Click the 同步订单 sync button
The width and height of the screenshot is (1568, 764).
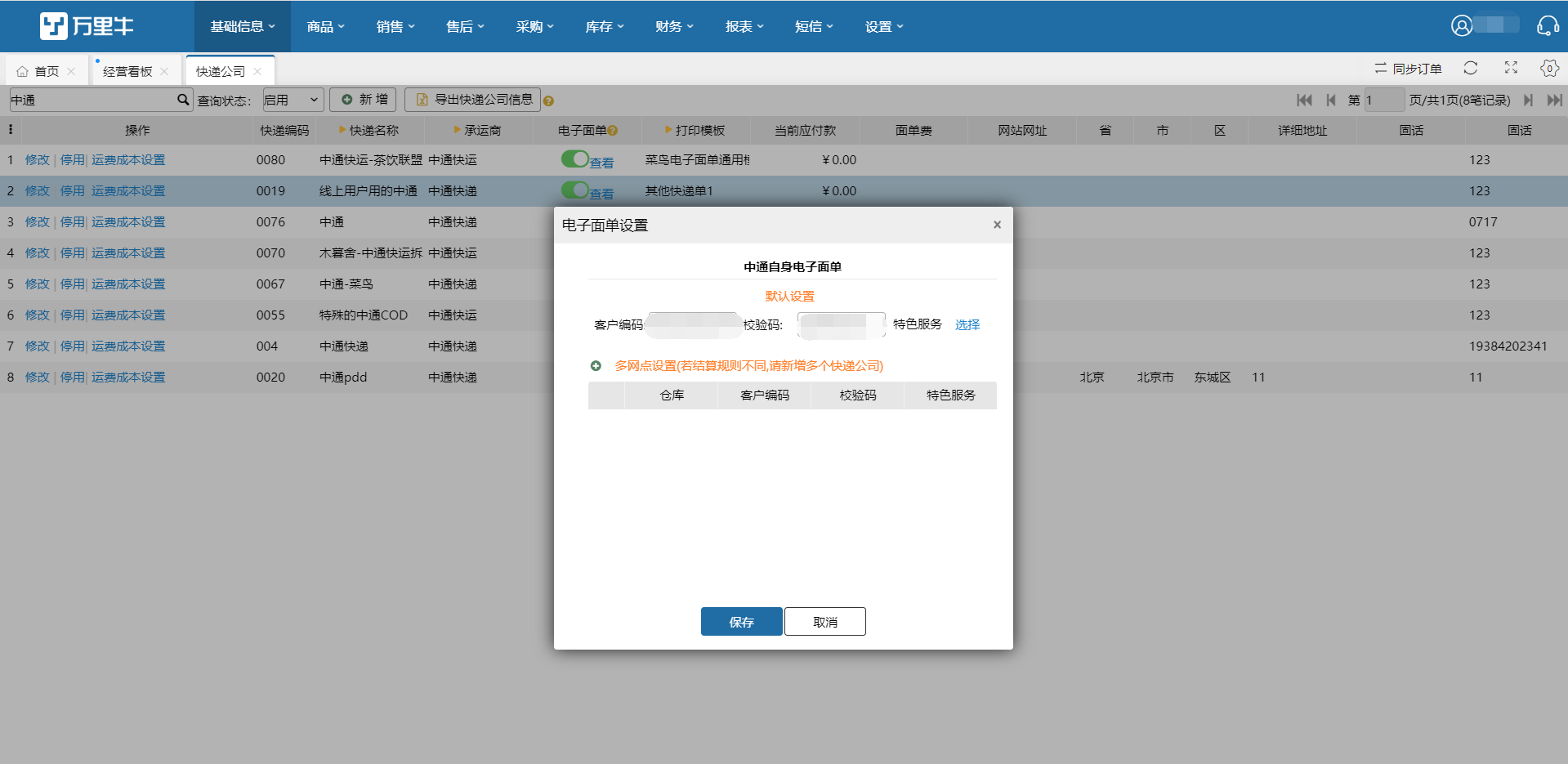[x=1408, y=69]
